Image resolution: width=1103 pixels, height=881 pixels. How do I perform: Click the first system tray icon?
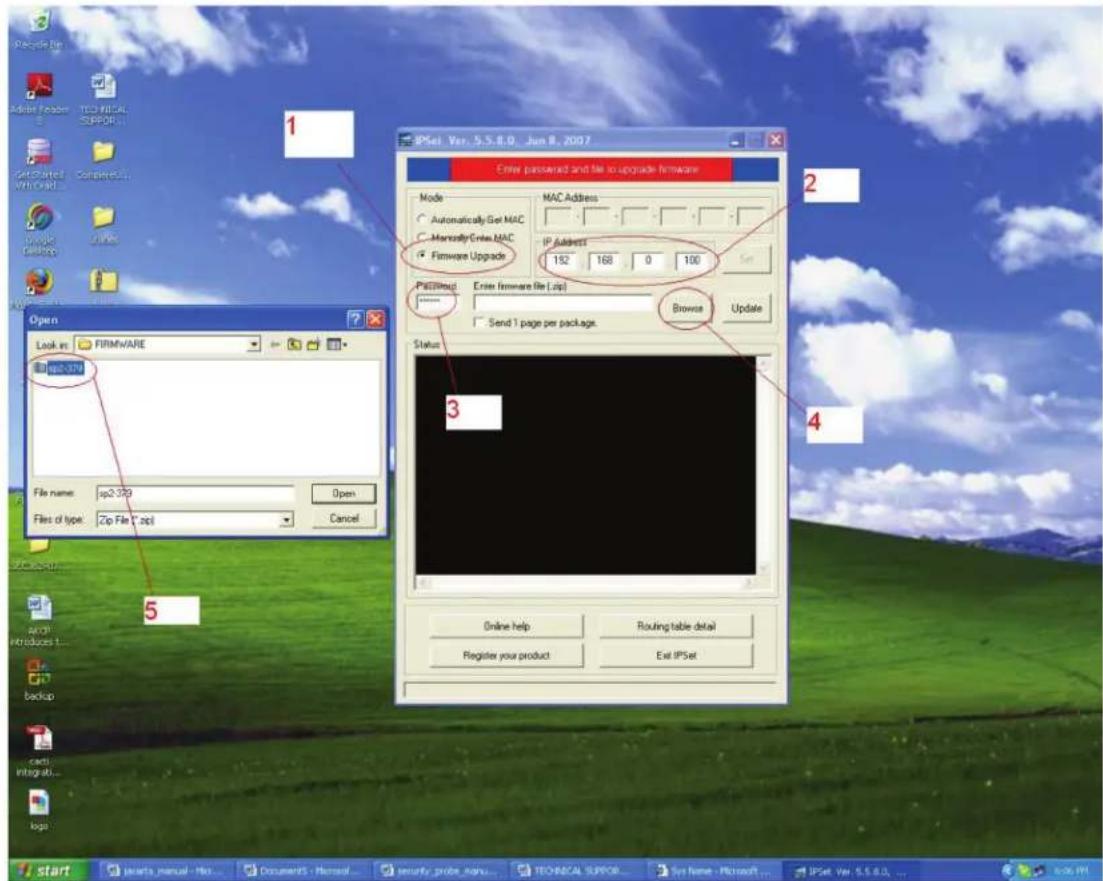coord(1009,871)
